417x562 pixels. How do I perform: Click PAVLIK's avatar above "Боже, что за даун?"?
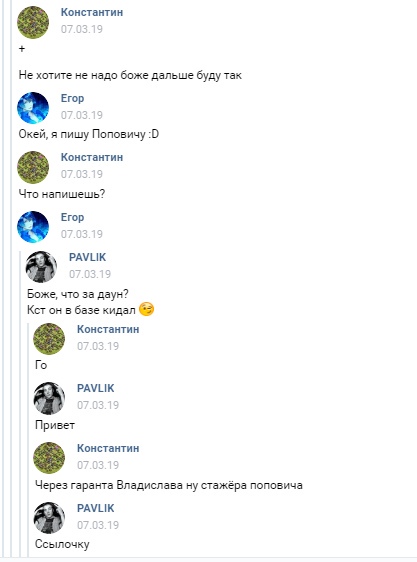pyautogui.click(x=41, y=267)
